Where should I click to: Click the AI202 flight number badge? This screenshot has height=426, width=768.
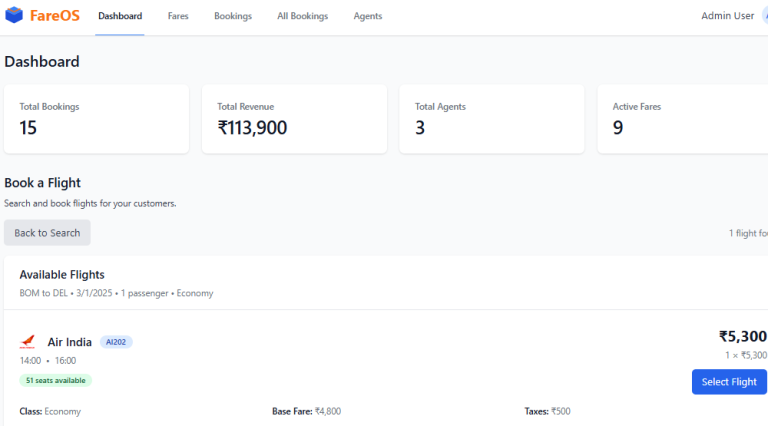click(x=116, y=342)
